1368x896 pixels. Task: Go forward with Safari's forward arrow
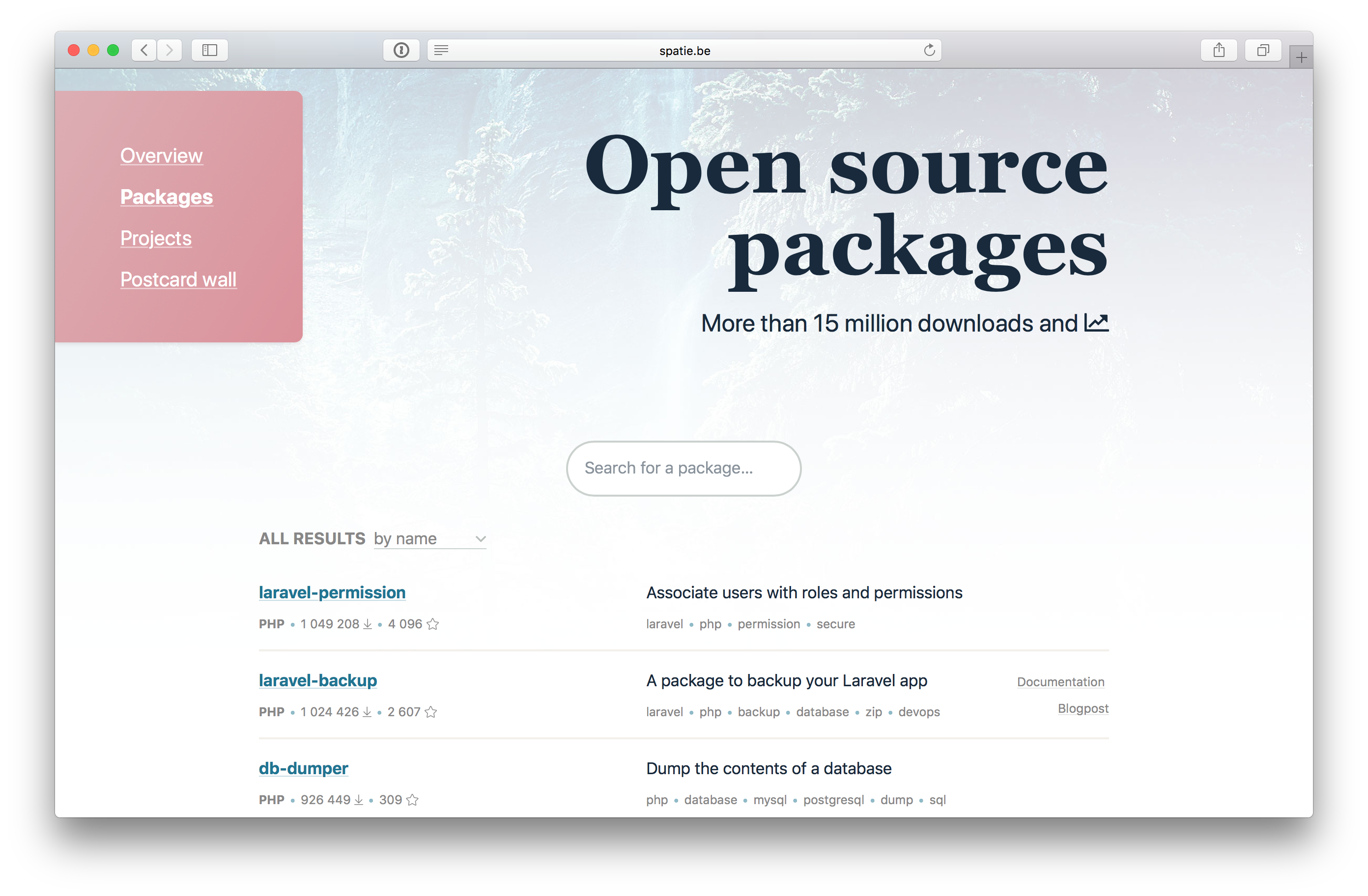[x=170, y=50]
